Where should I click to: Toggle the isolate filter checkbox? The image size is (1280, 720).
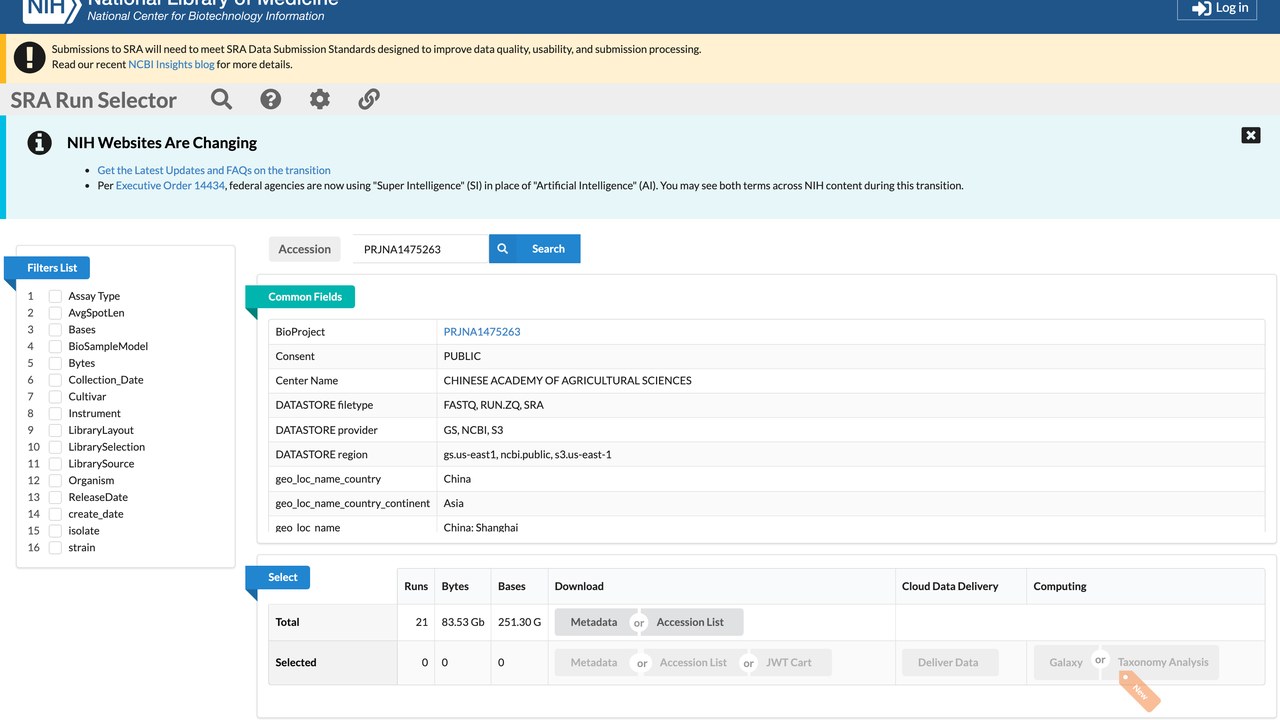(56, 531)
